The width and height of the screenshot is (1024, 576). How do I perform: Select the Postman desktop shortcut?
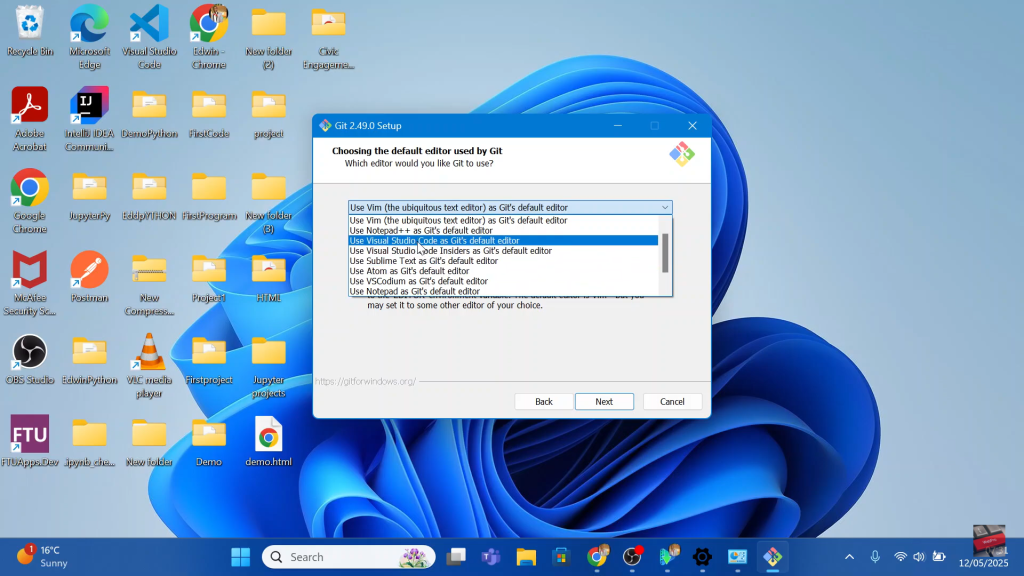click(89, 278)
